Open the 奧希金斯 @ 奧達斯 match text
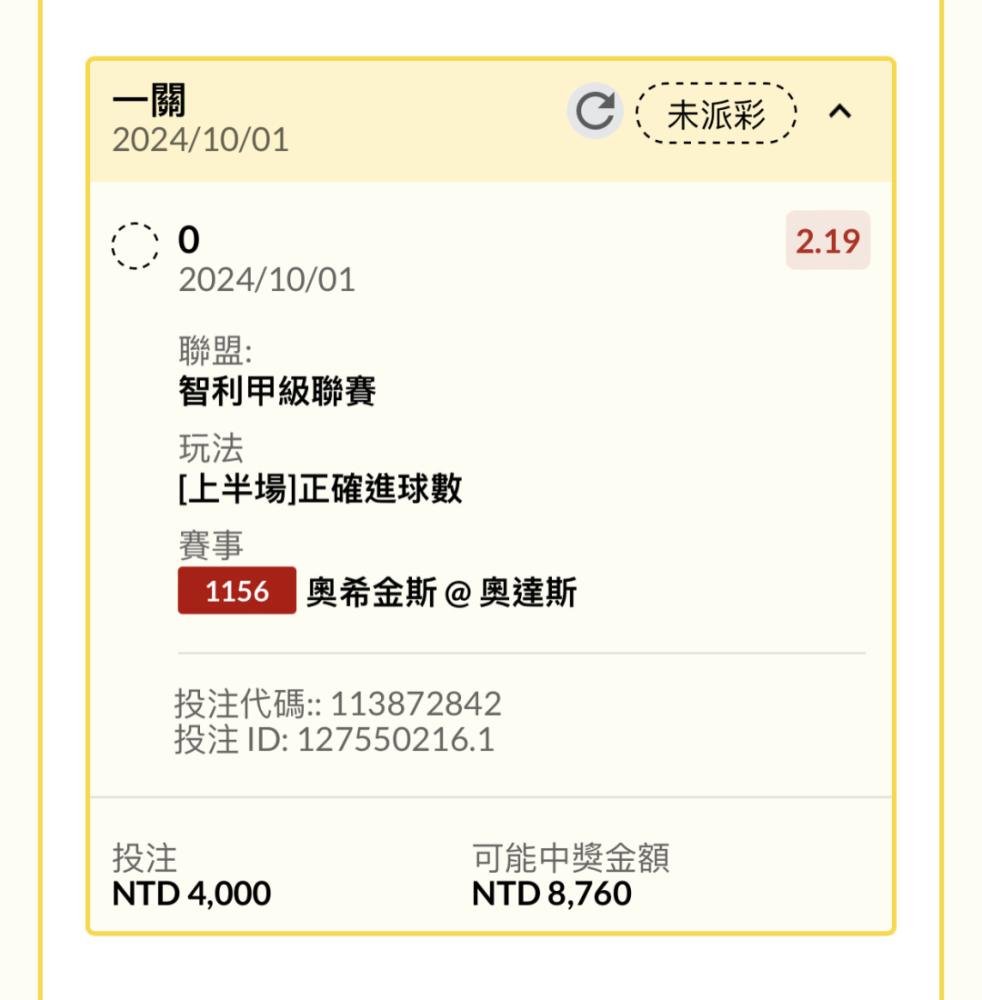 (x=442, y=592)
